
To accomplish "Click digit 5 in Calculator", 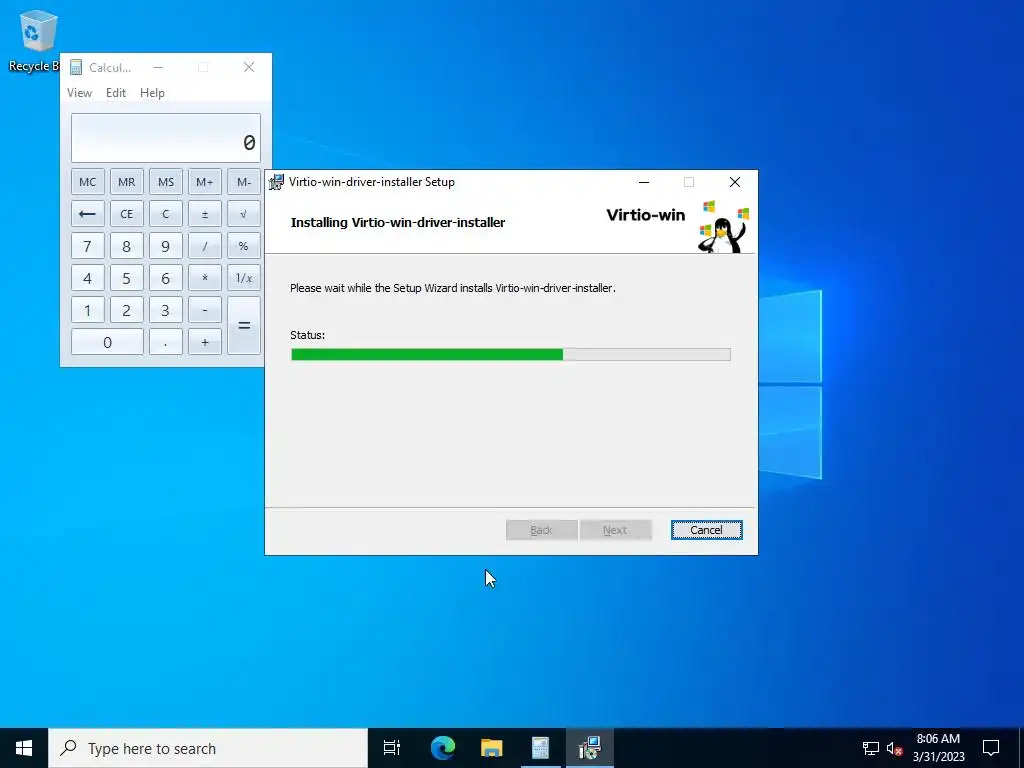I will [127, 278].
